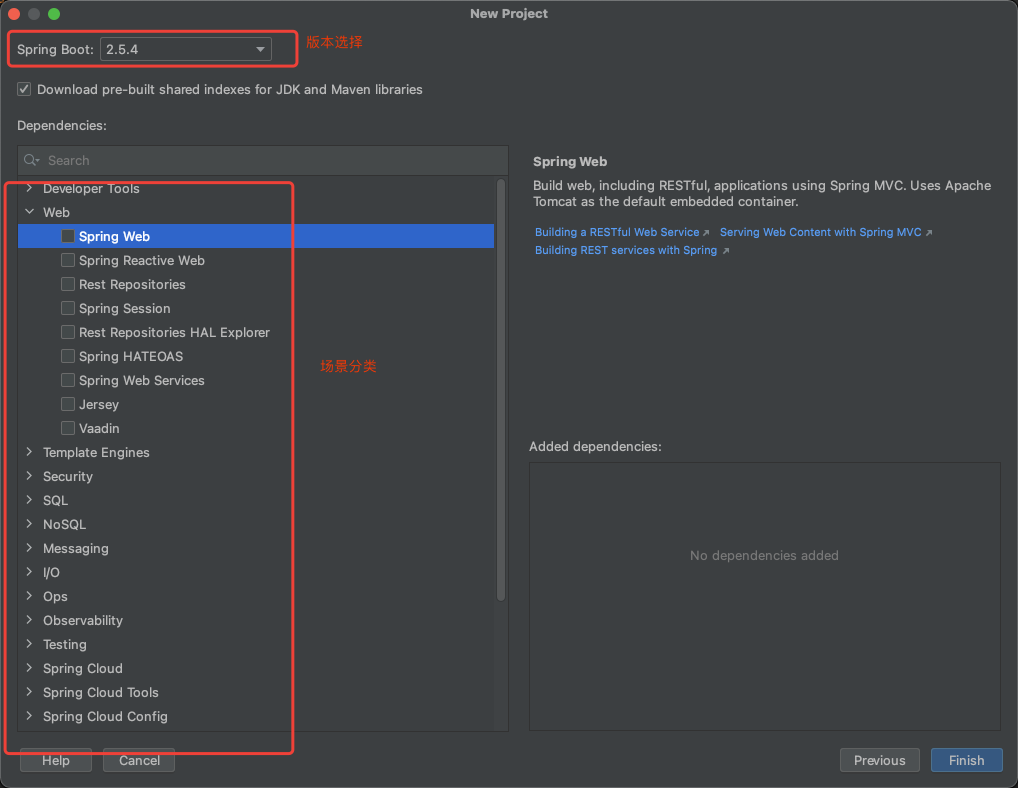Expand the Testing category
The height and width of the screenshot is (788, 1018).
tap(29, 644)
